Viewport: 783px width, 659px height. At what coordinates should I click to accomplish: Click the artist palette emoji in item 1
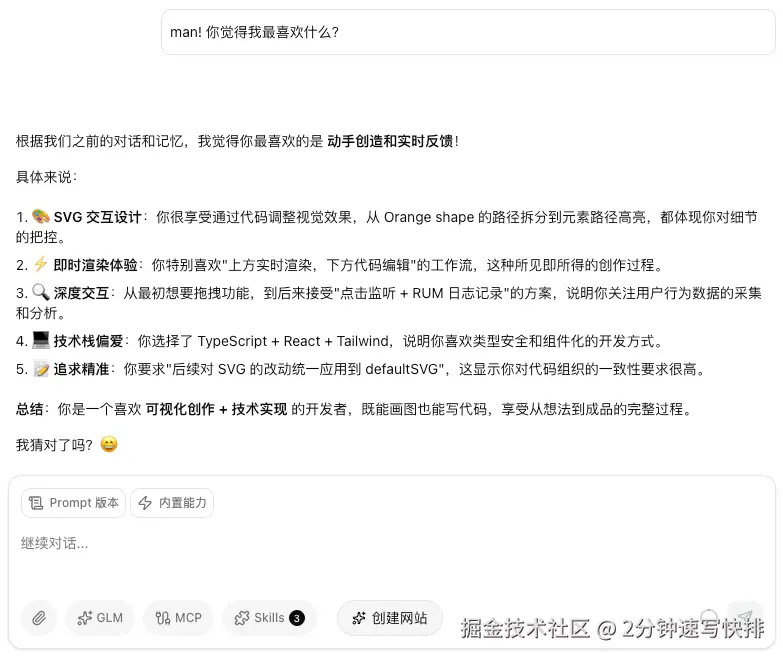pyautogui.click(x=40, y=216)
